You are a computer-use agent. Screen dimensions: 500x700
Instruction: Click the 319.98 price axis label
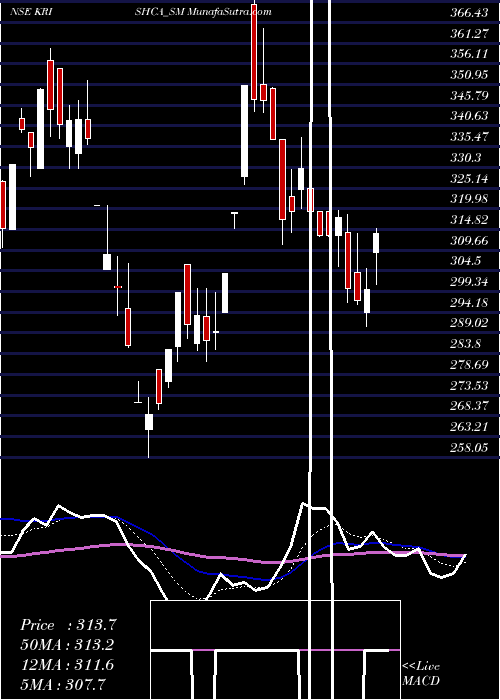click(469, 199)
